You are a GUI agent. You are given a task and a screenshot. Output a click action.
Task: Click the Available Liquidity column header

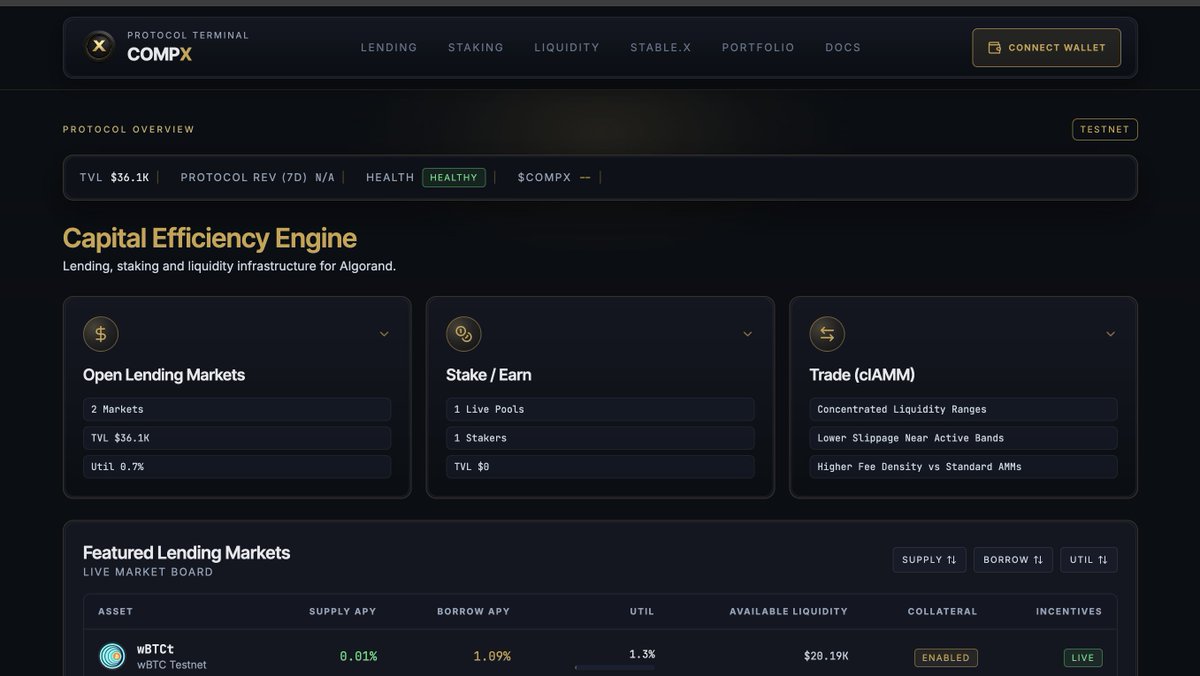click(789, 611)
